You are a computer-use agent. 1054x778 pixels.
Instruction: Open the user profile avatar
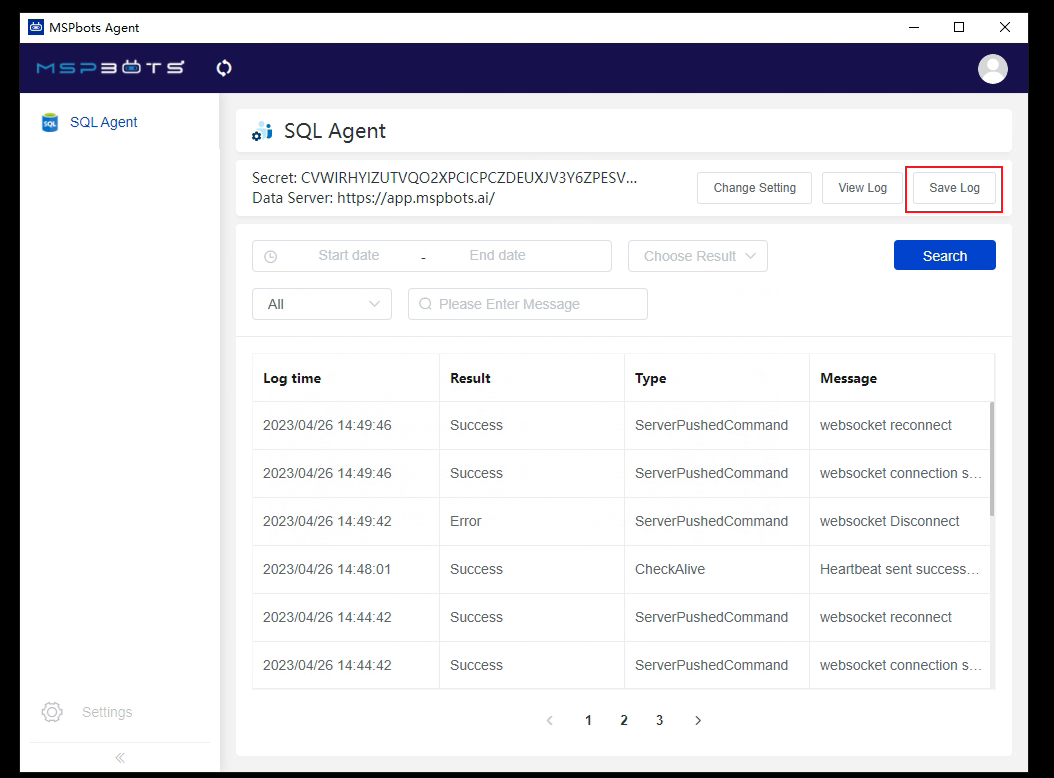click(992, 68)
